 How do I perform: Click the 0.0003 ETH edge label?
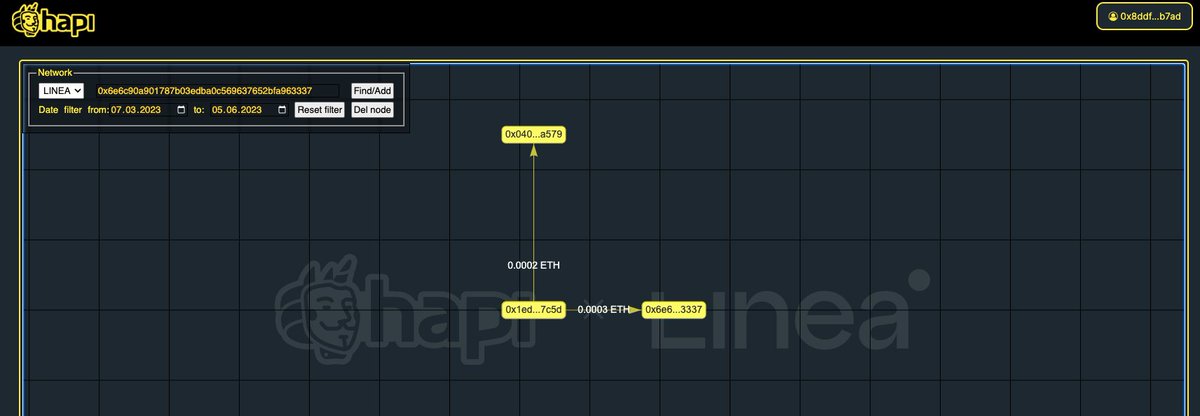[x=604, y=310]
